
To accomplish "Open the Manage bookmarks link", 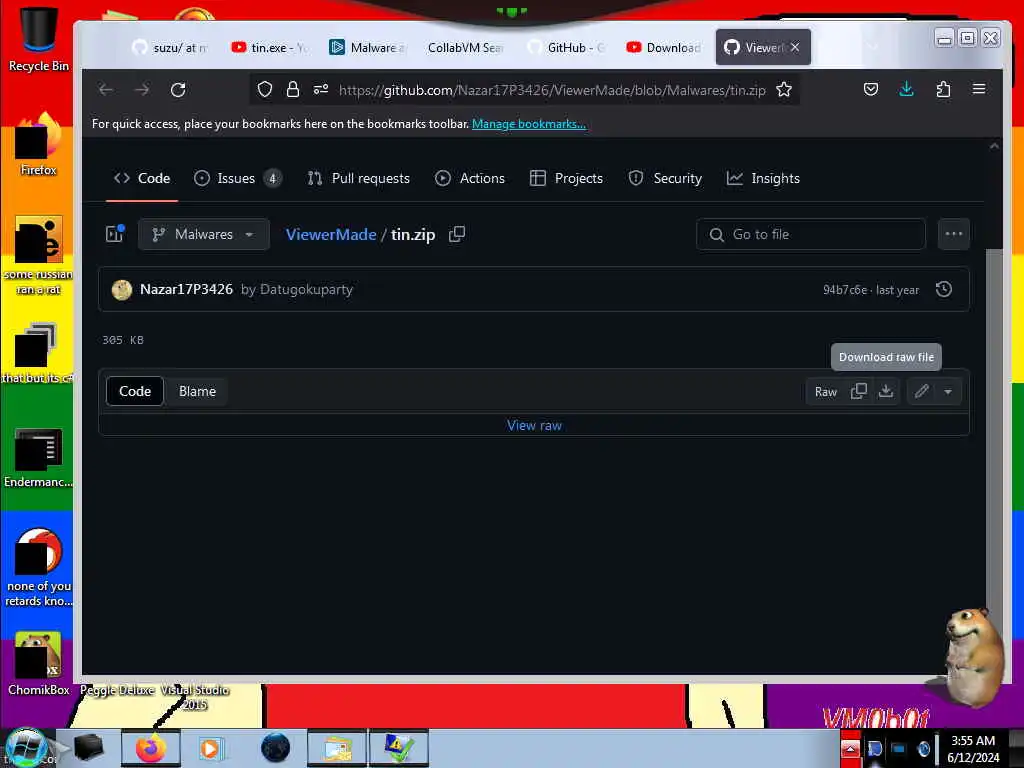I will coord(529,123).
